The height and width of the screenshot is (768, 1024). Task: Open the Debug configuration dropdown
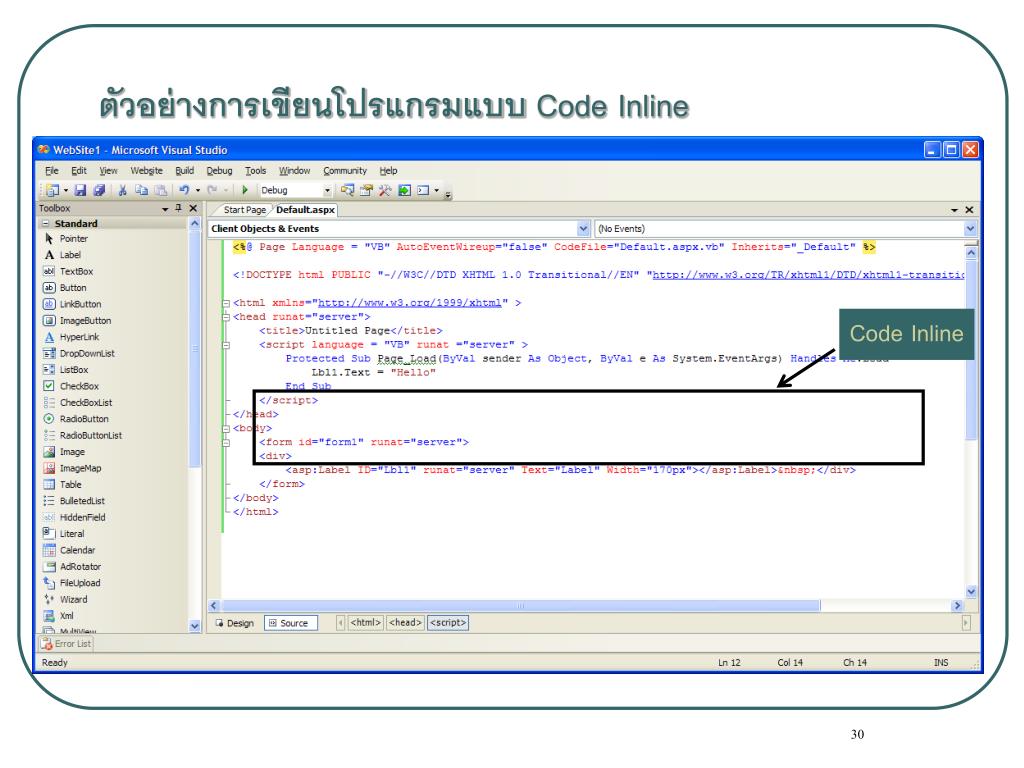coord(328,190)
